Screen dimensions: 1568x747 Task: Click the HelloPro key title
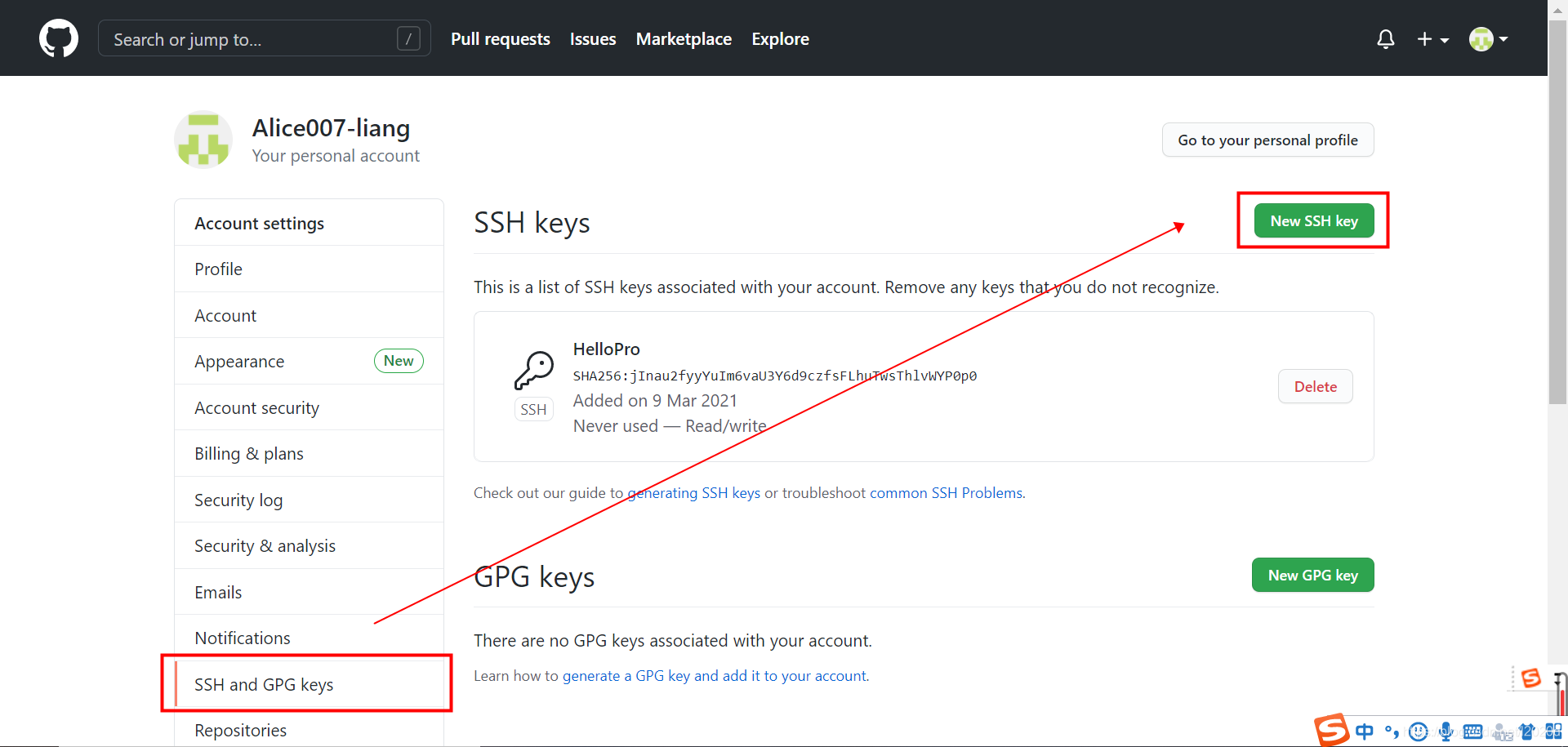coord(606,349)
